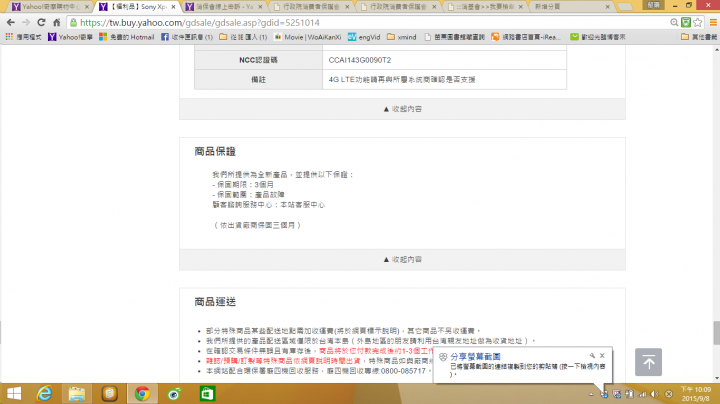Open a new tab button

(624, 7)
